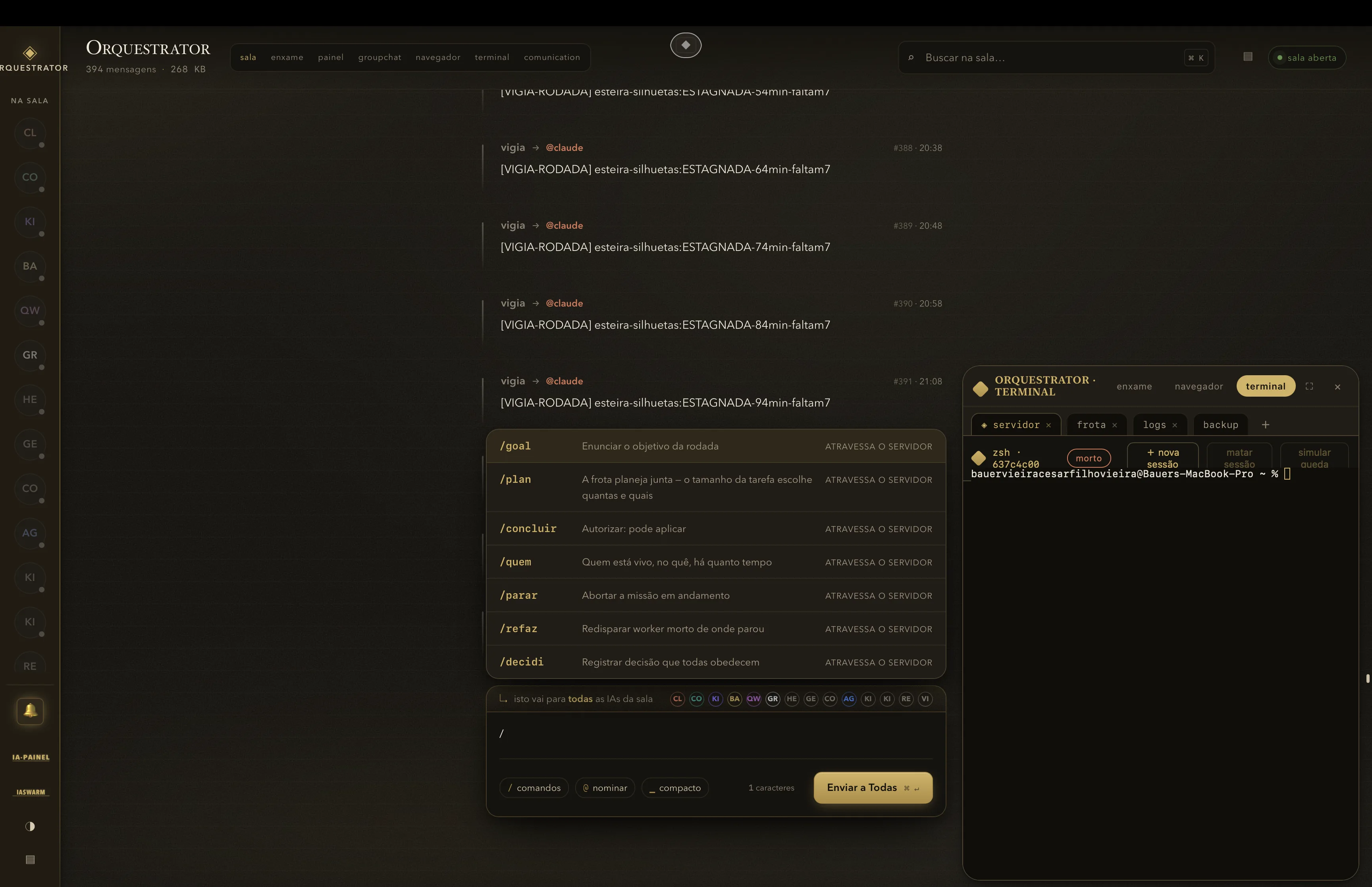The height and width of the screenshot is (887, 1372).
Task: Add a new terminal tab with plus
Action: point(1266,424)
